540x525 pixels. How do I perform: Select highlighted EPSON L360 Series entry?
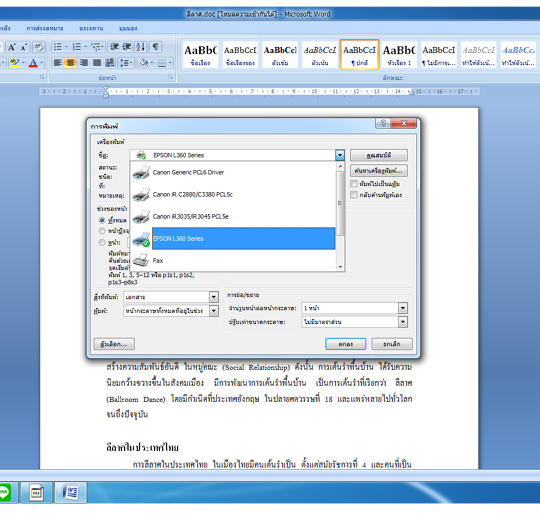[243, 238]
